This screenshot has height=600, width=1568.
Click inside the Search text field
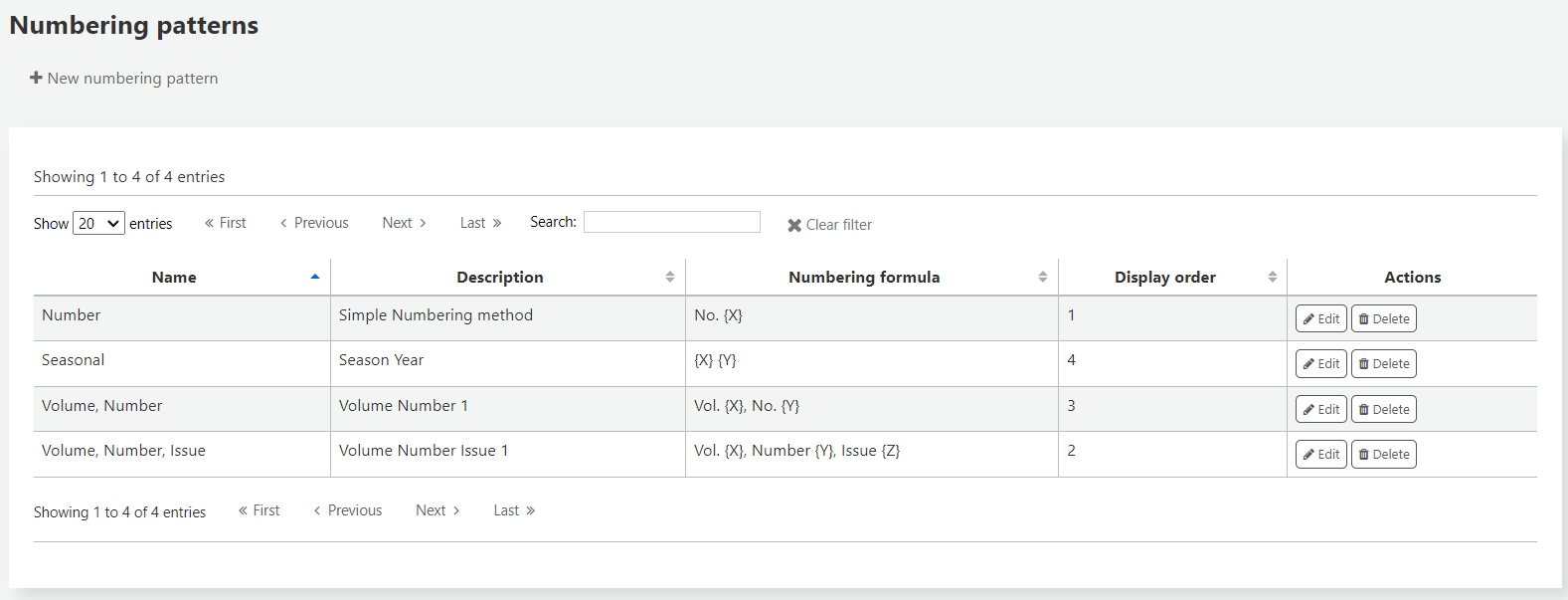tap(671, 222)
